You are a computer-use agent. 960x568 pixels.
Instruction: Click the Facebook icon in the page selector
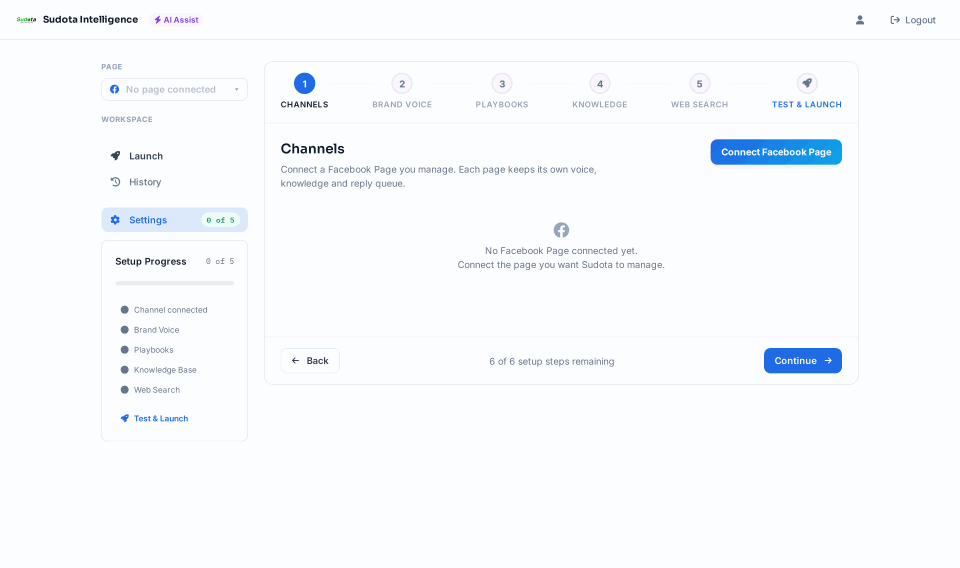point(114,89)
